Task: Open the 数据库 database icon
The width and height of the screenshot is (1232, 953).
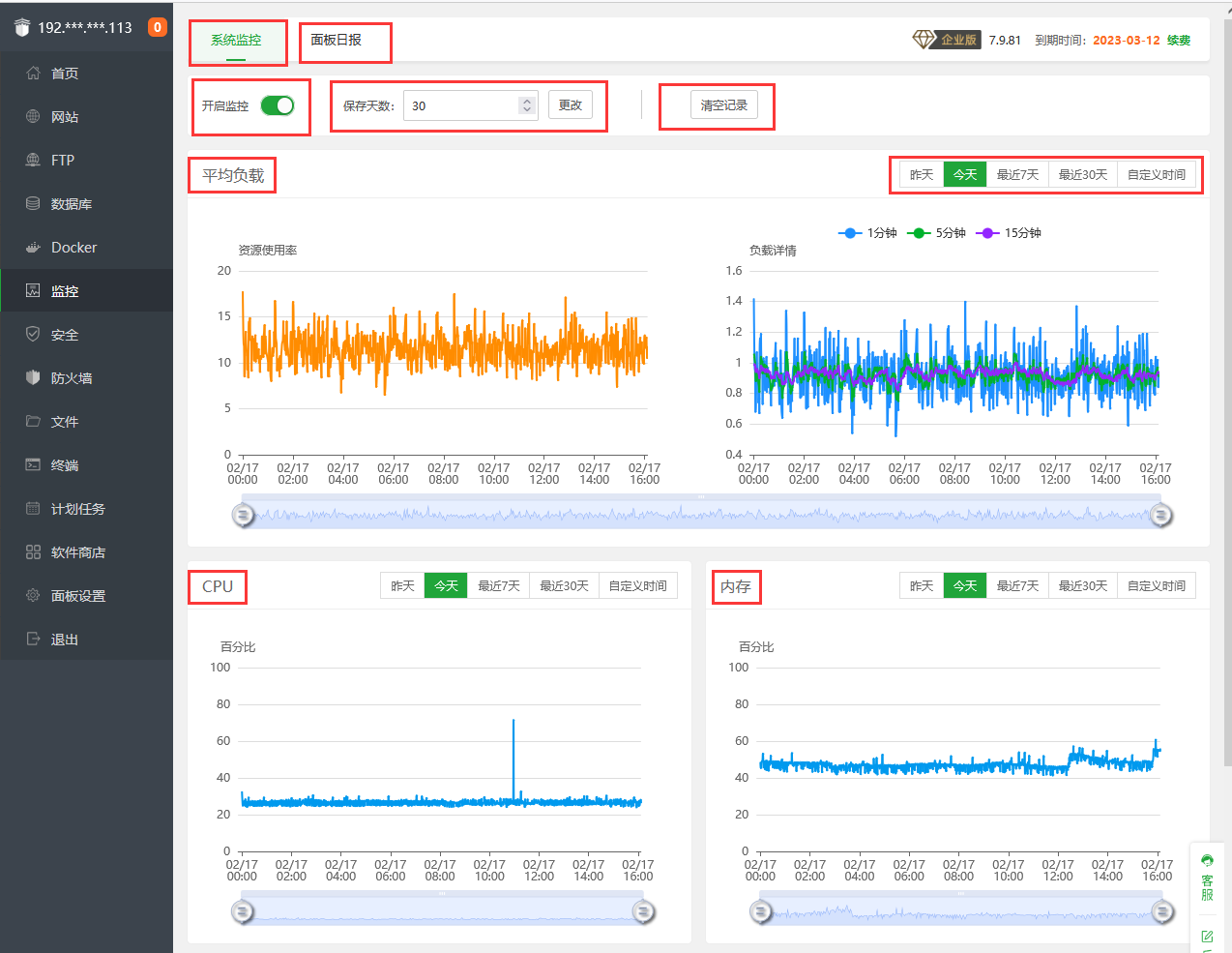Action: [x=33, y=204]
